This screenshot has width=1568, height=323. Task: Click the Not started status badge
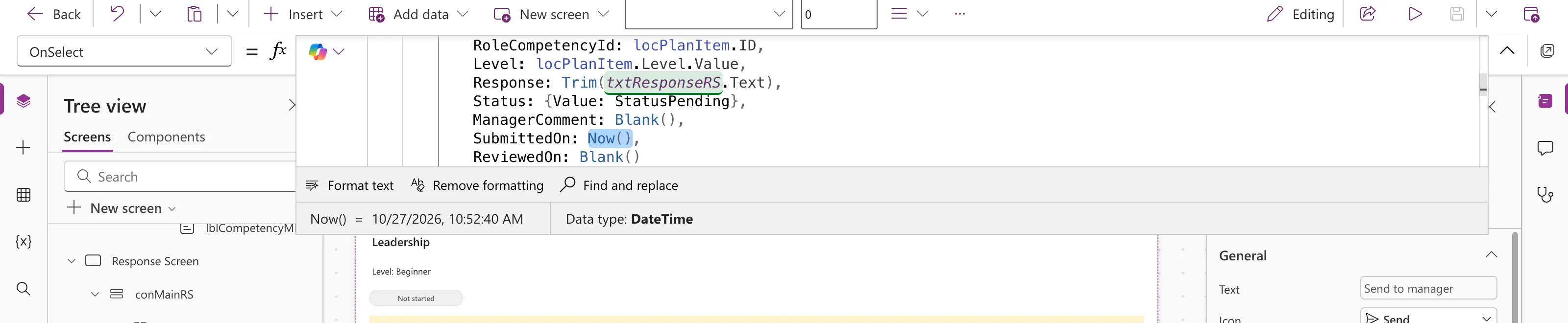click(416, 298)
